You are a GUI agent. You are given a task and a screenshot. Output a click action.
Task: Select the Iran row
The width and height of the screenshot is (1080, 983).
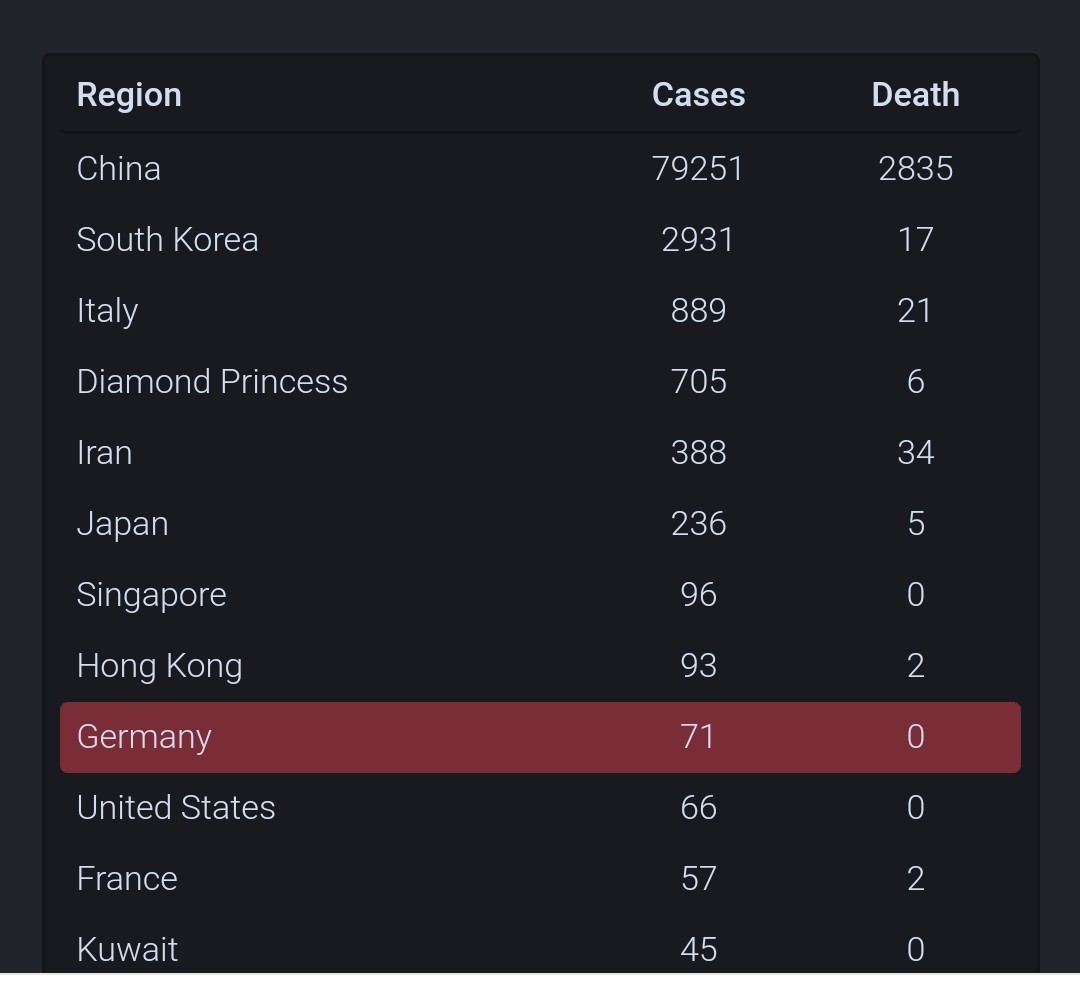(540, 453)
